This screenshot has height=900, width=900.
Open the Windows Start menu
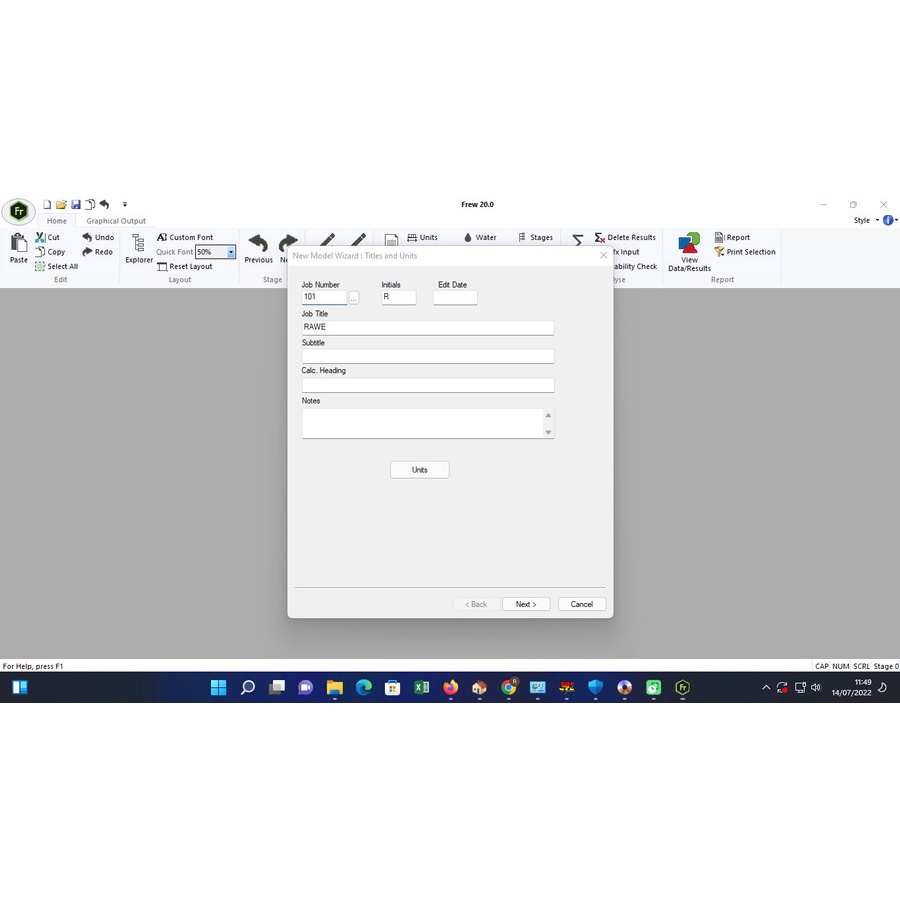tap(218, 688)
